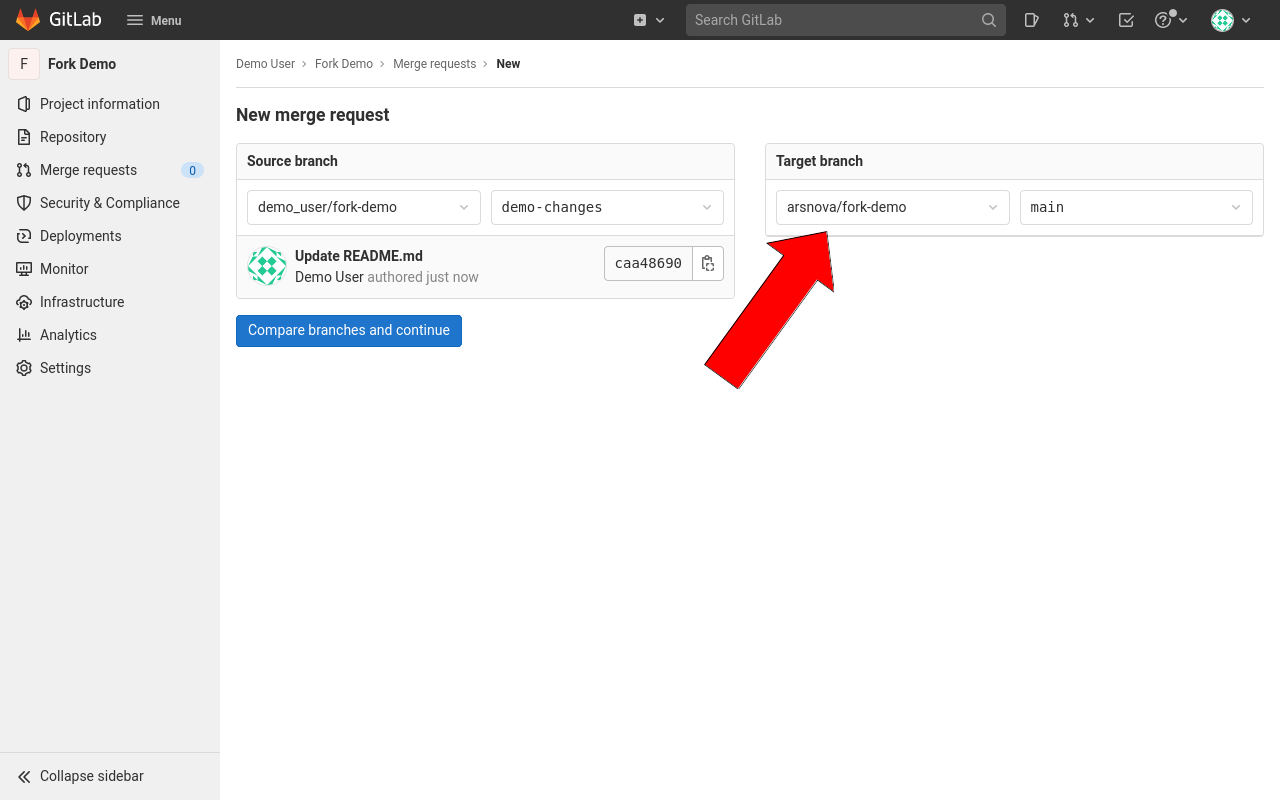
Task: Click the New merge request heading
Action: pyautogui.click(x=313, y=115)
